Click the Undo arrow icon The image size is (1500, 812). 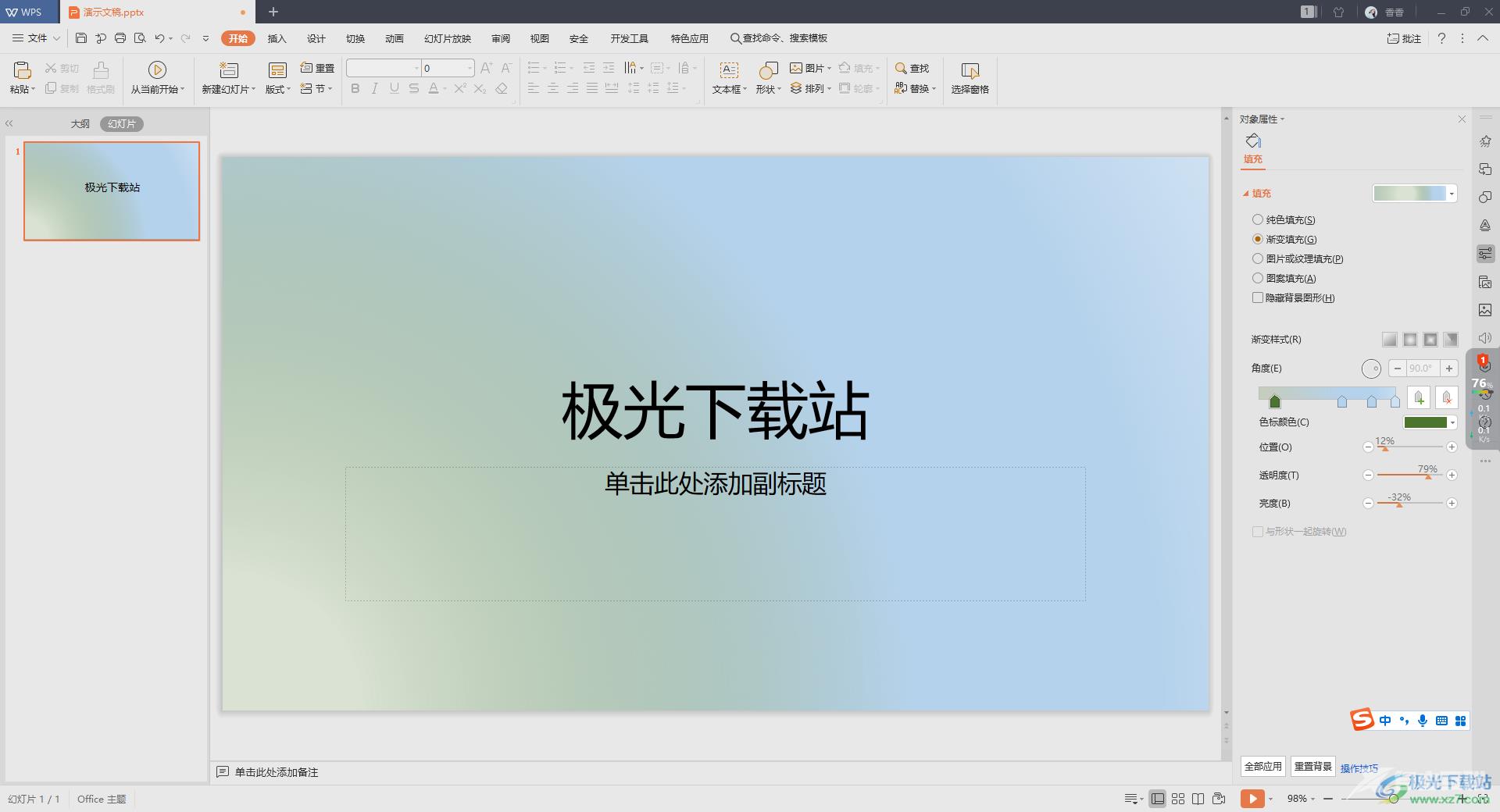(x=159, y=38)
